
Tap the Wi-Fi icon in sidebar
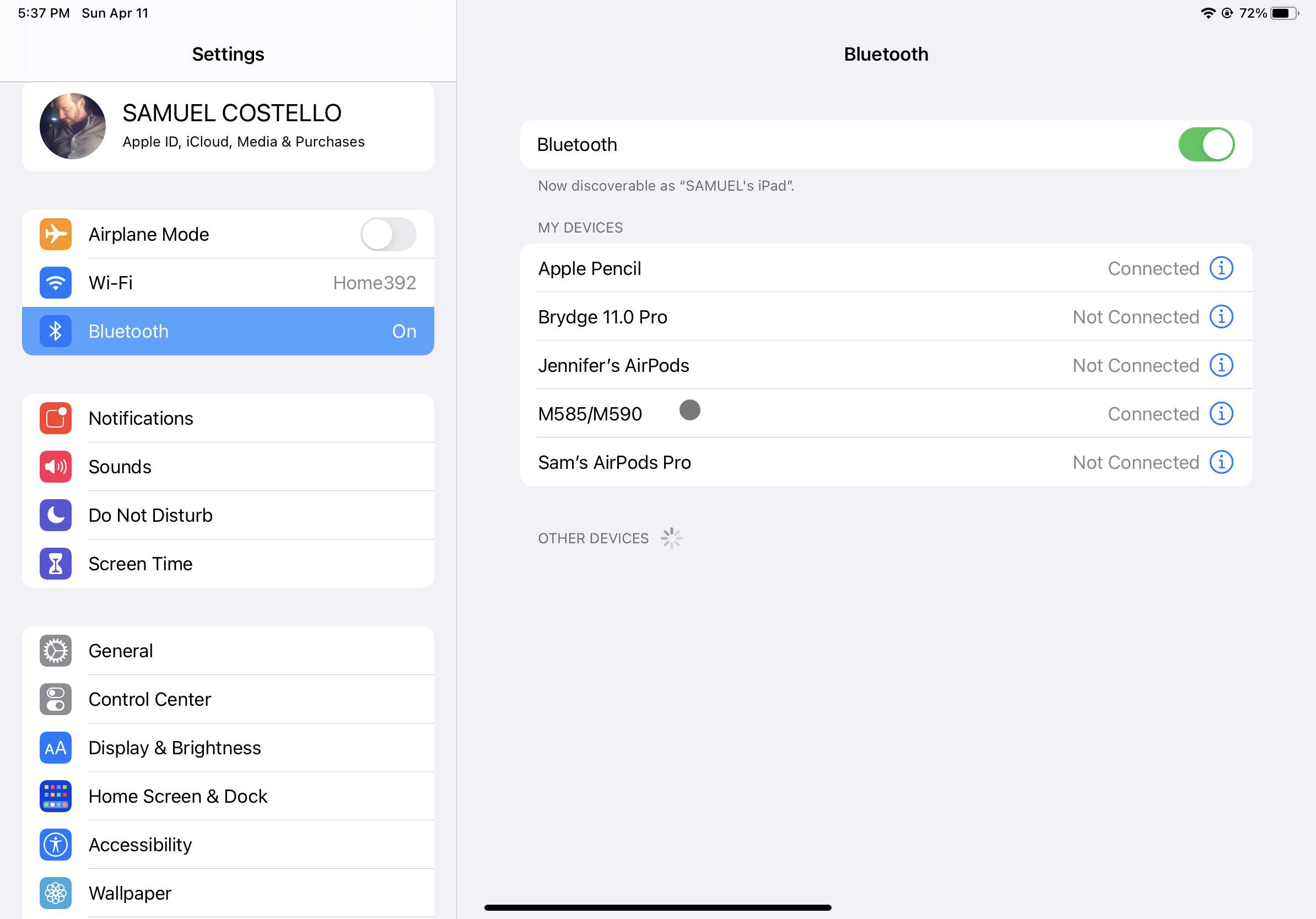coord(56,283)
